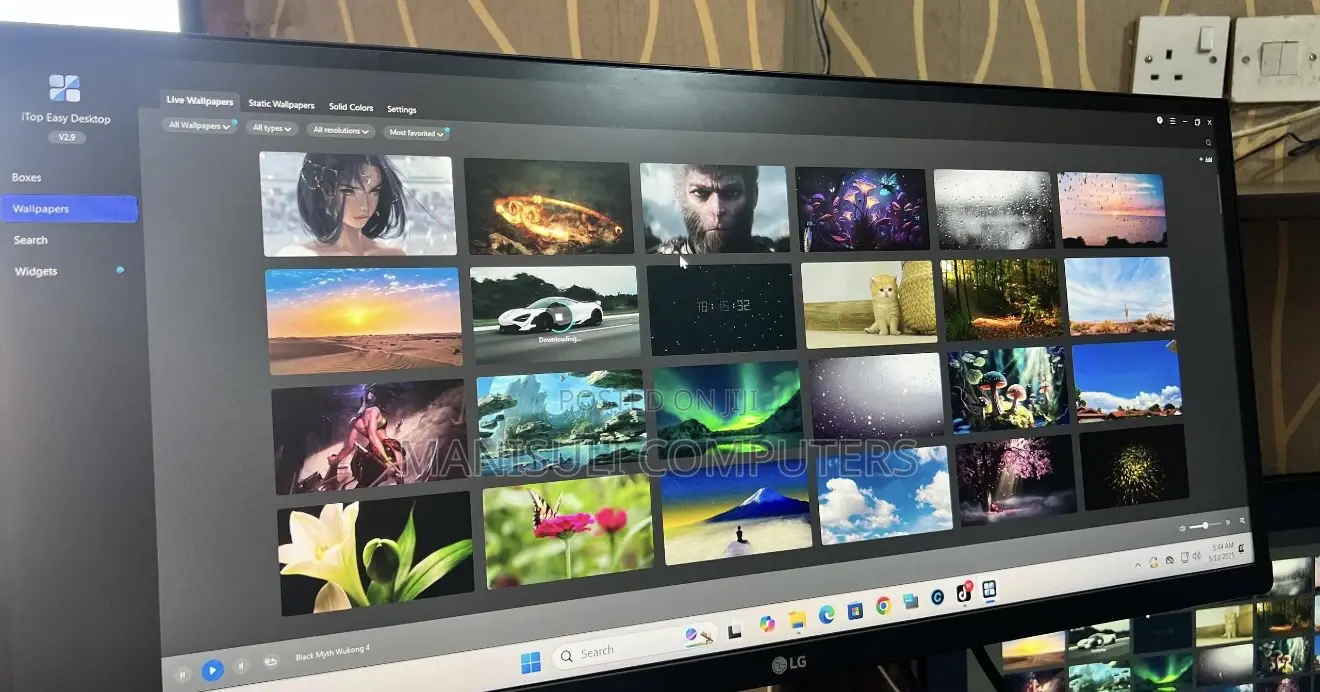
Task: Select the pink cherry tree wallpaper
Action: (1016, 481)
